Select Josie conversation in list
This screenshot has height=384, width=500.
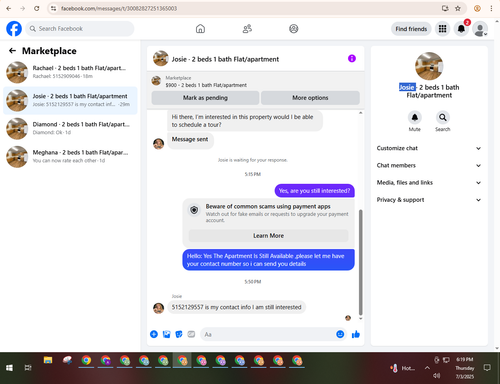70,100
